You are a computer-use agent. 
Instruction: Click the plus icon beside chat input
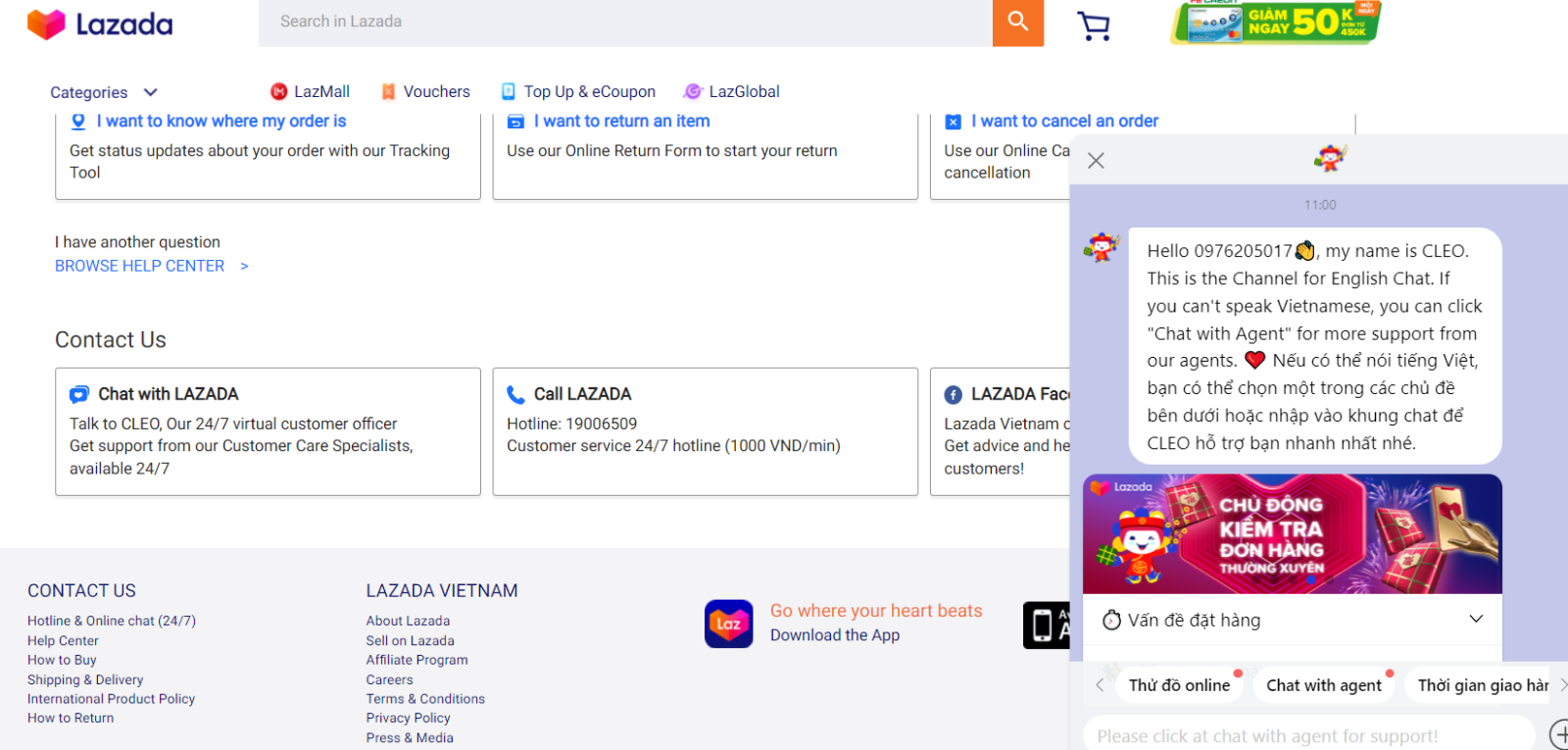pos(1558,733)
